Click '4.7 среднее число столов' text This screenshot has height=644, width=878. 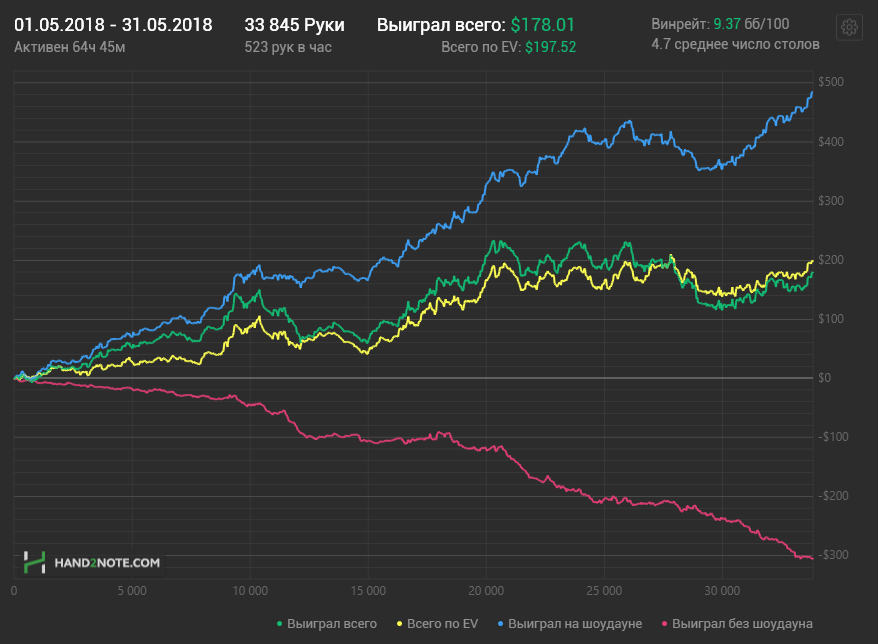[x=735, y=44]
